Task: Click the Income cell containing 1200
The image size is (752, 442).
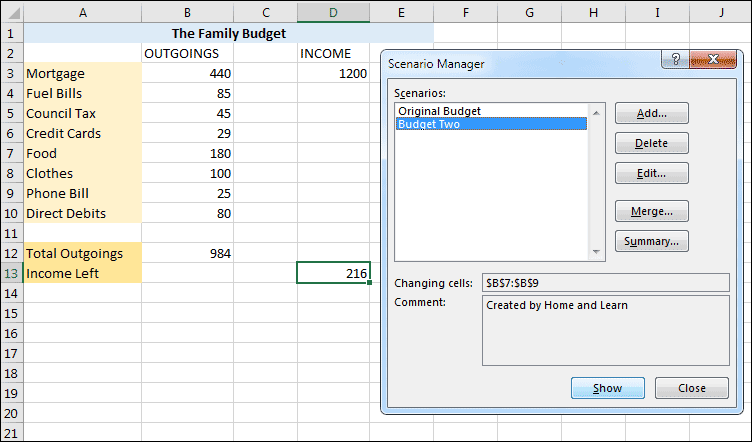Action: coord(332,73)
